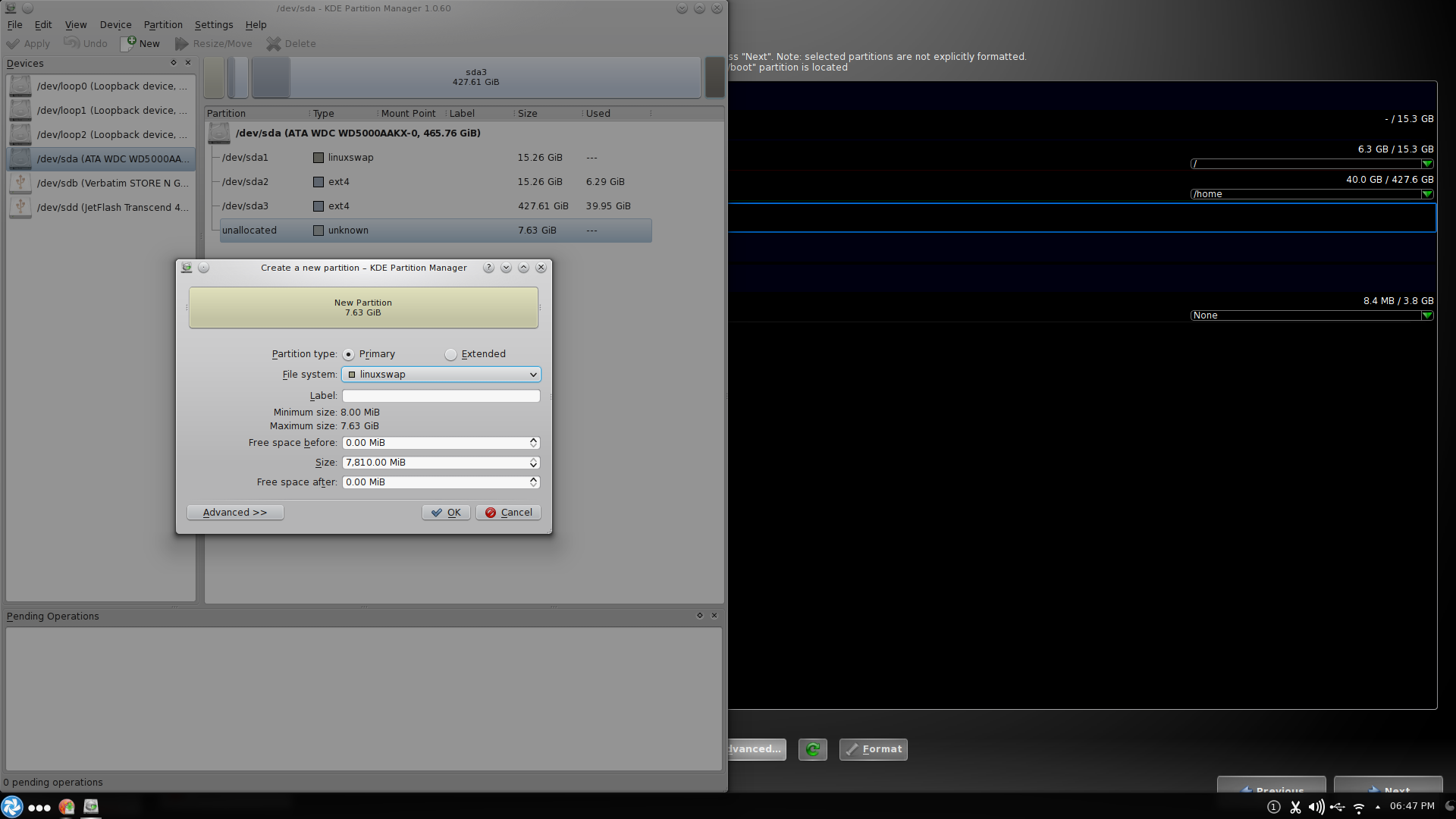This screenshot has height=819, width=1456.
Task: Click the Undo toolbar button
Action: 86,44
